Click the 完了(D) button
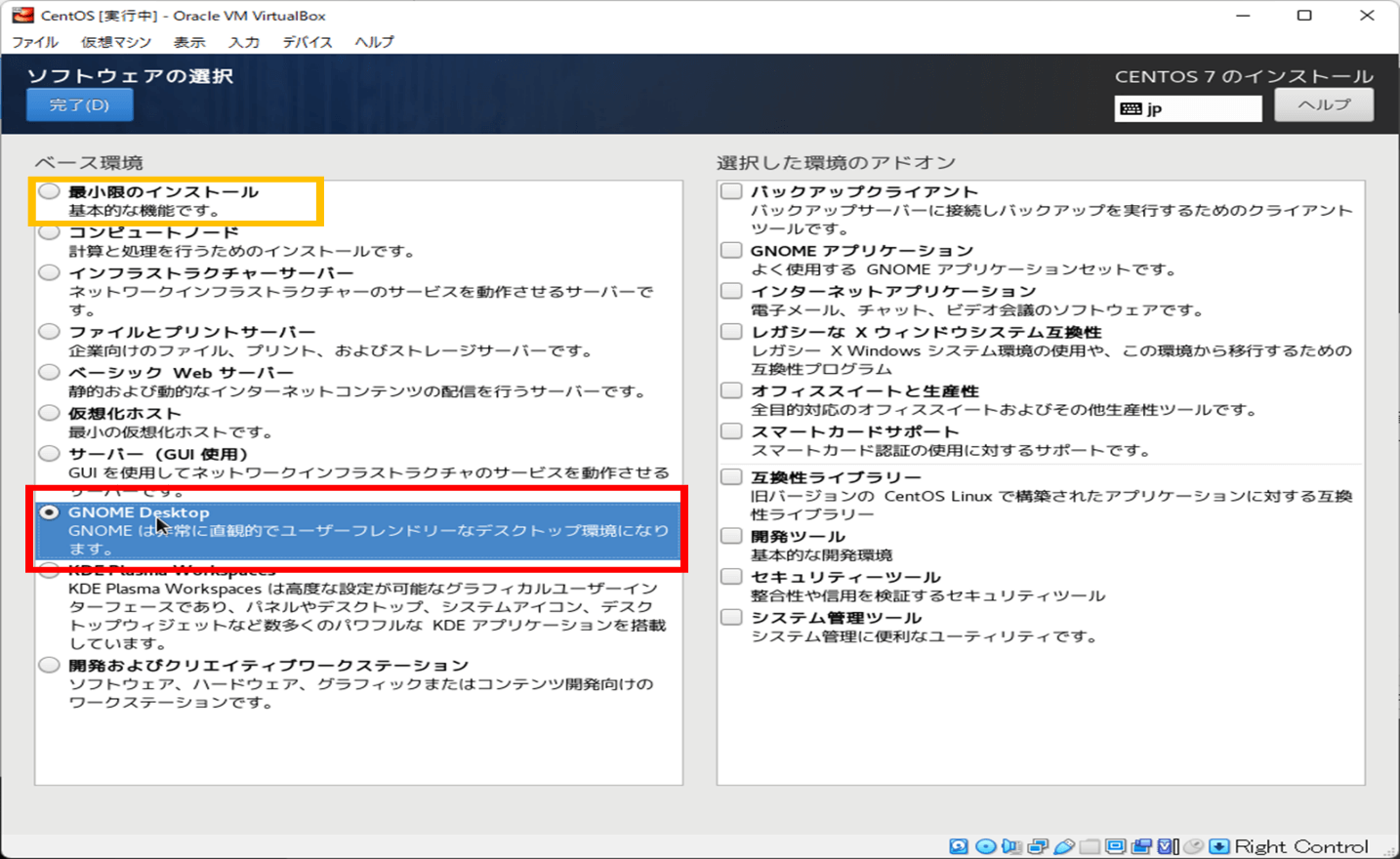The width and height of the screenshot is (1400, 859). click(80, 104)
